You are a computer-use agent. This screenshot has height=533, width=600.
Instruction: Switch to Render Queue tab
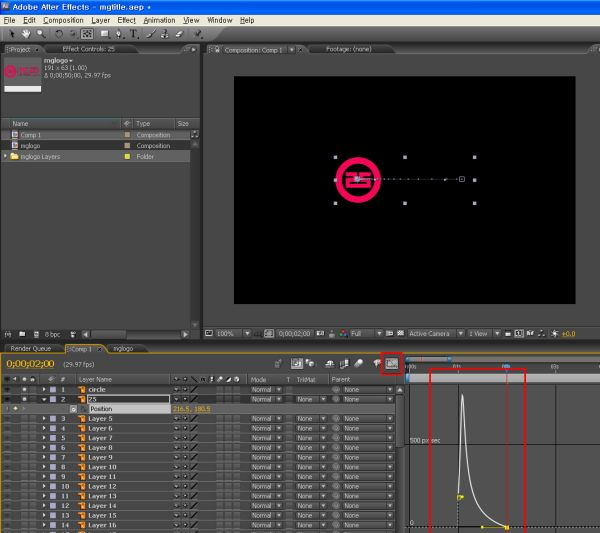[31, 349]
